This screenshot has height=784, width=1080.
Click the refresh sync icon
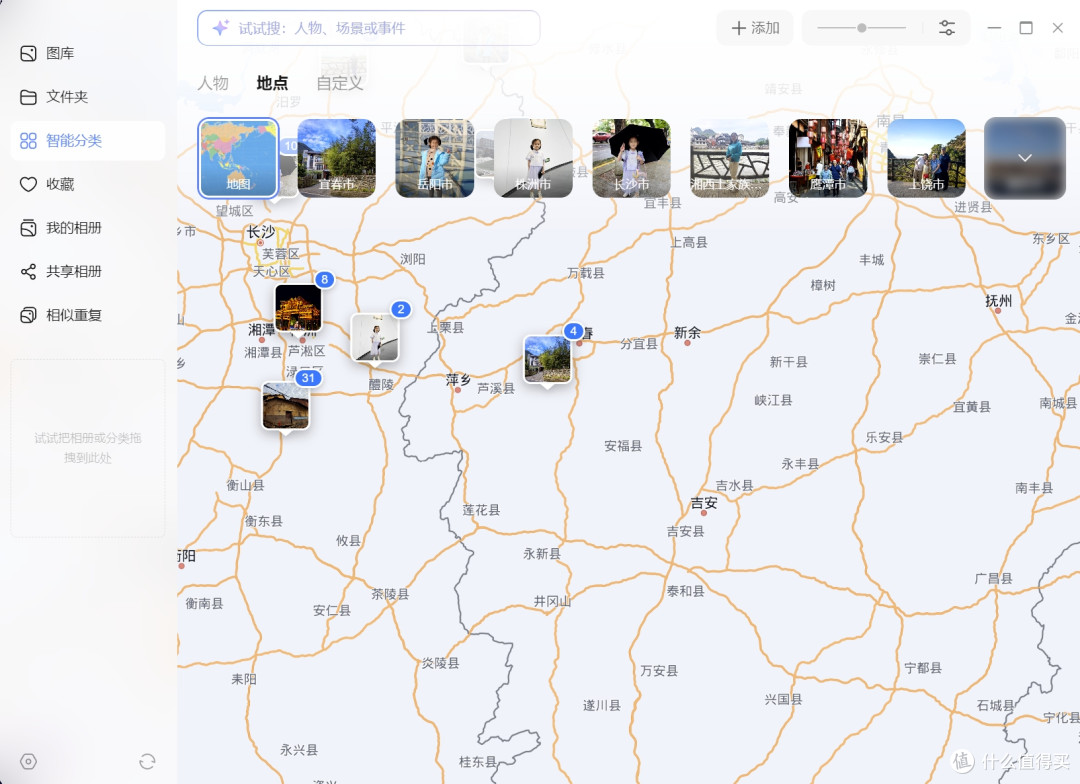[147, 761]
